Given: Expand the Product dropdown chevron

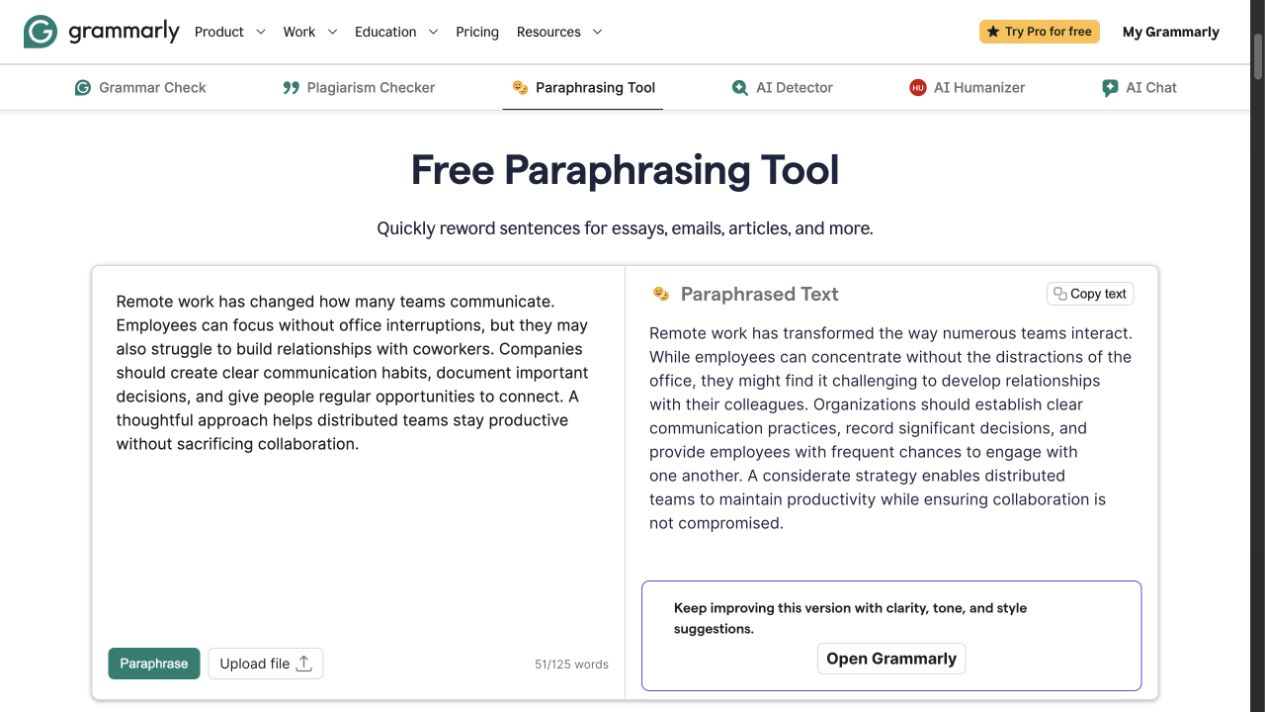Looking at the screenshot, I should pos(260,32).
